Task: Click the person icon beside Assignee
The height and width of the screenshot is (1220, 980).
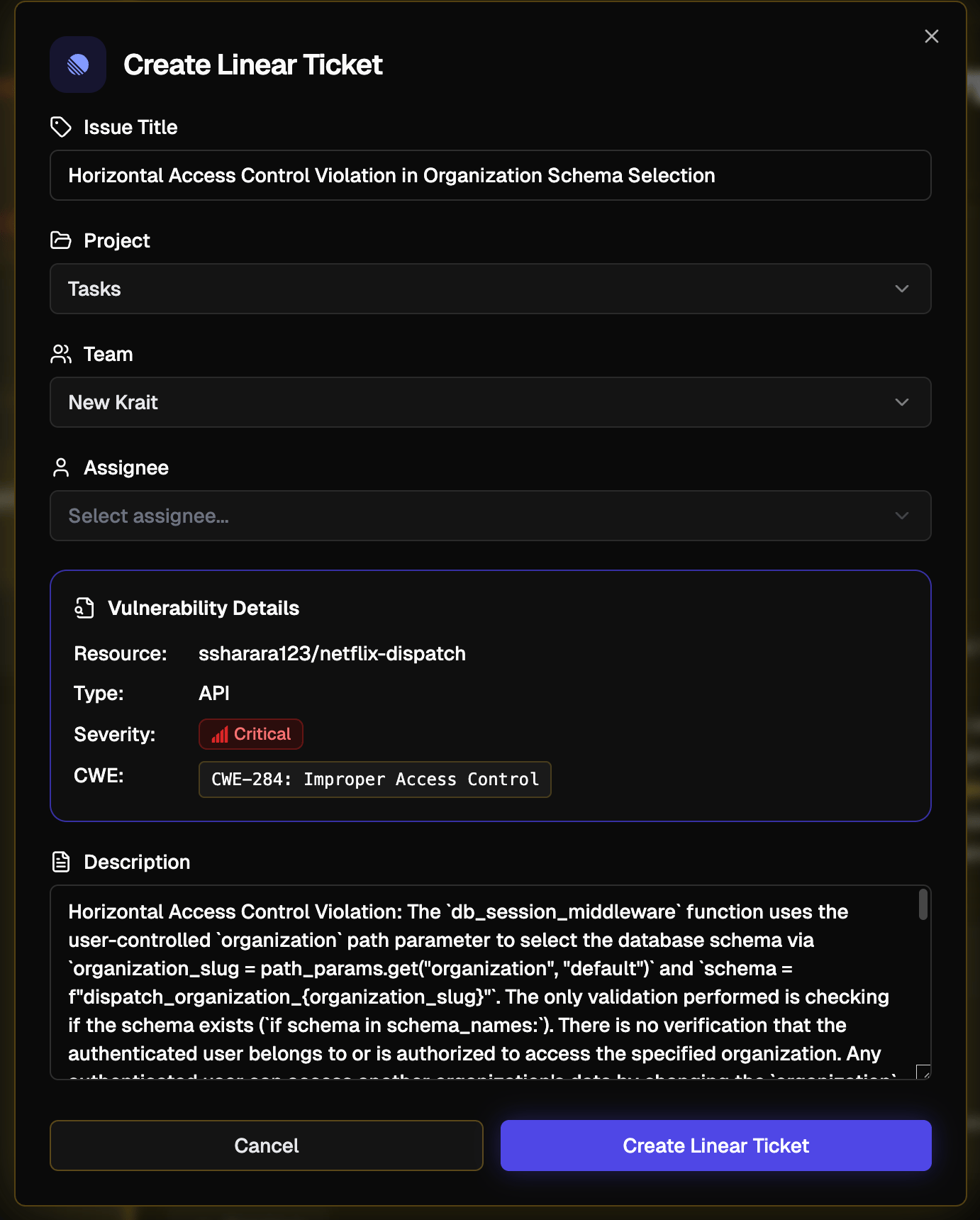Action: point(61,467)
